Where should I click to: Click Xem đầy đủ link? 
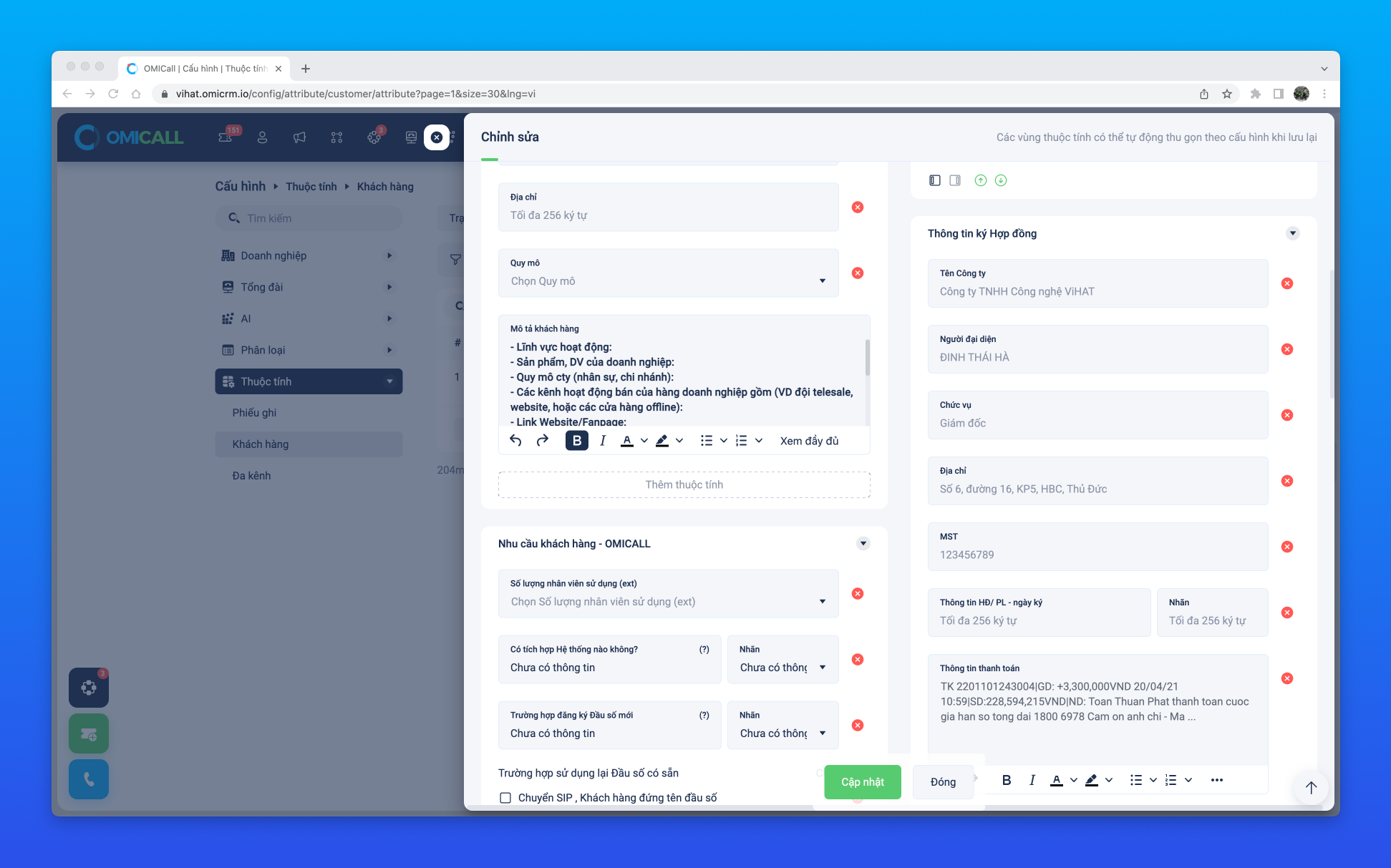point(809,441)
